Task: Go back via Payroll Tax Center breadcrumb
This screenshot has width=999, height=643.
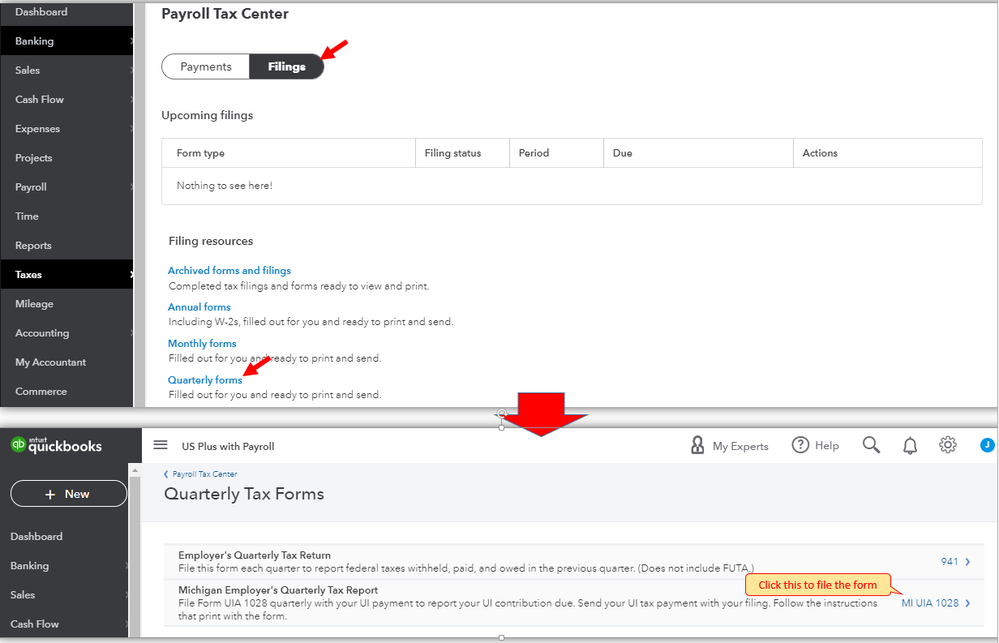Action: click(205, 474)
